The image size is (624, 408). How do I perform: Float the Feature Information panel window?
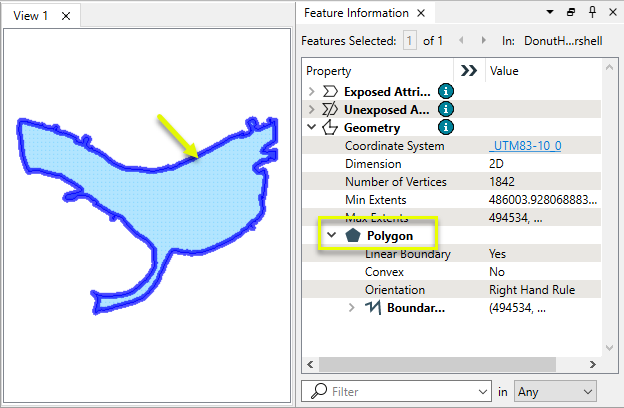pyautogui.click(x=571, y=13)
